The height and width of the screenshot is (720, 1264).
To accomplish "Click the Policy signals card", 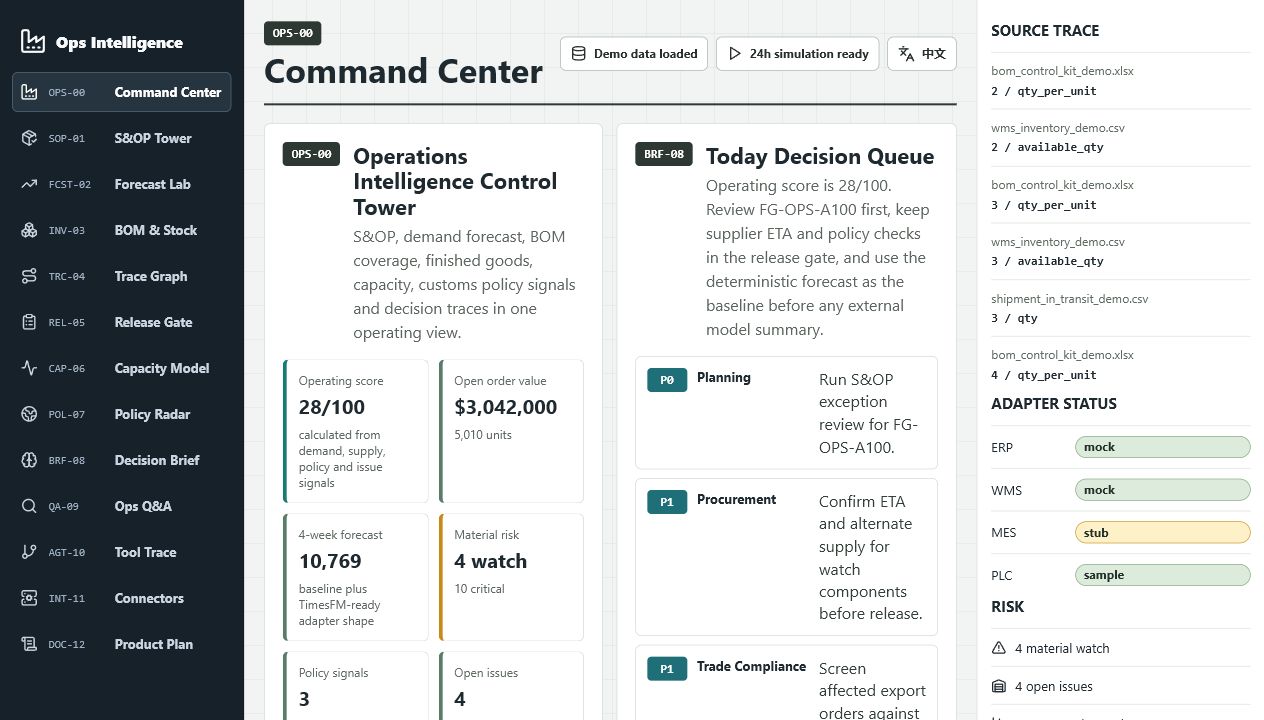I will [356, 686].
